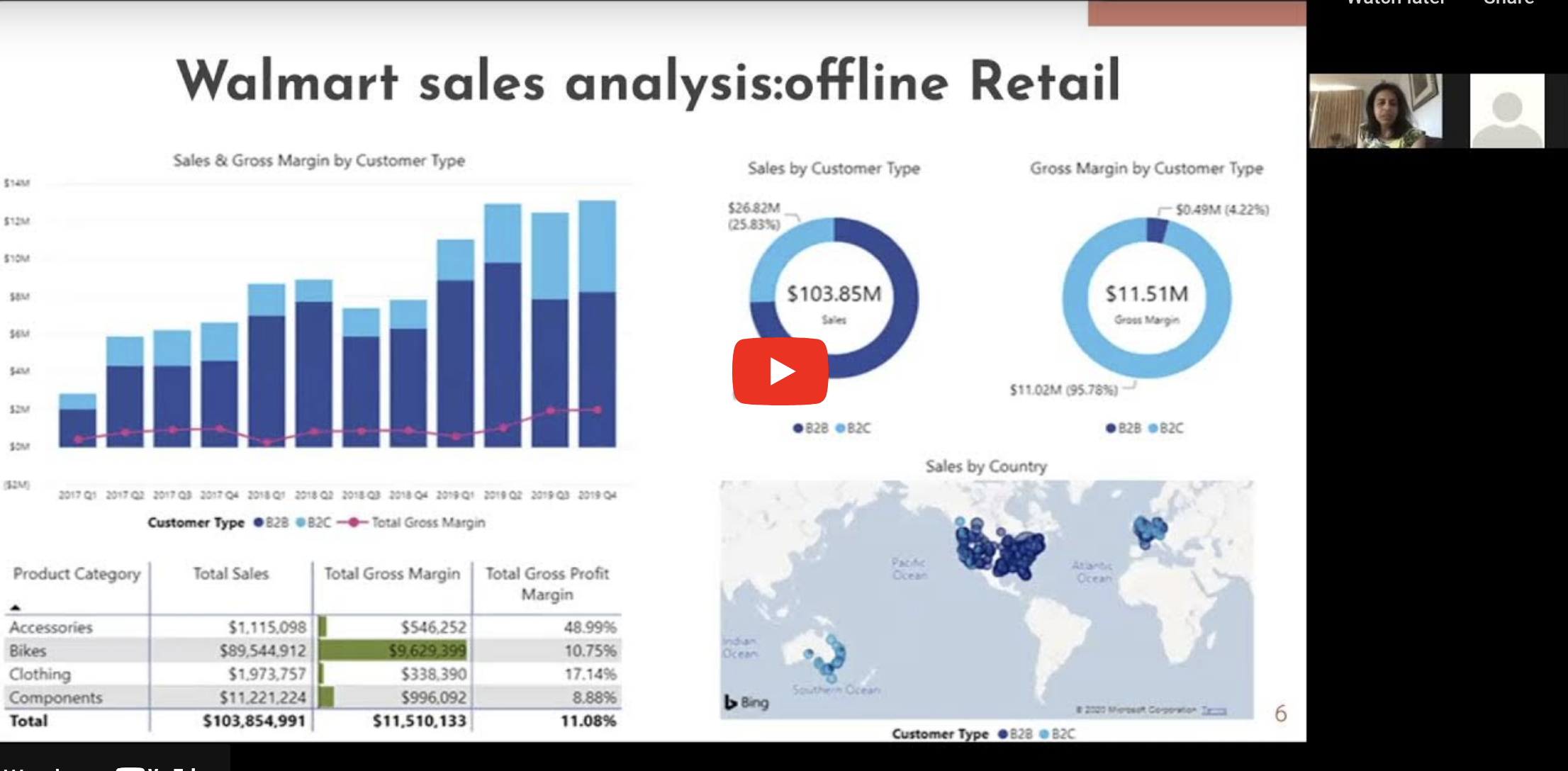The height and width of the screenshot is (771, 1568).
Task: Click the 'Total Gross Margin' column header
Action: click(392, 574)
